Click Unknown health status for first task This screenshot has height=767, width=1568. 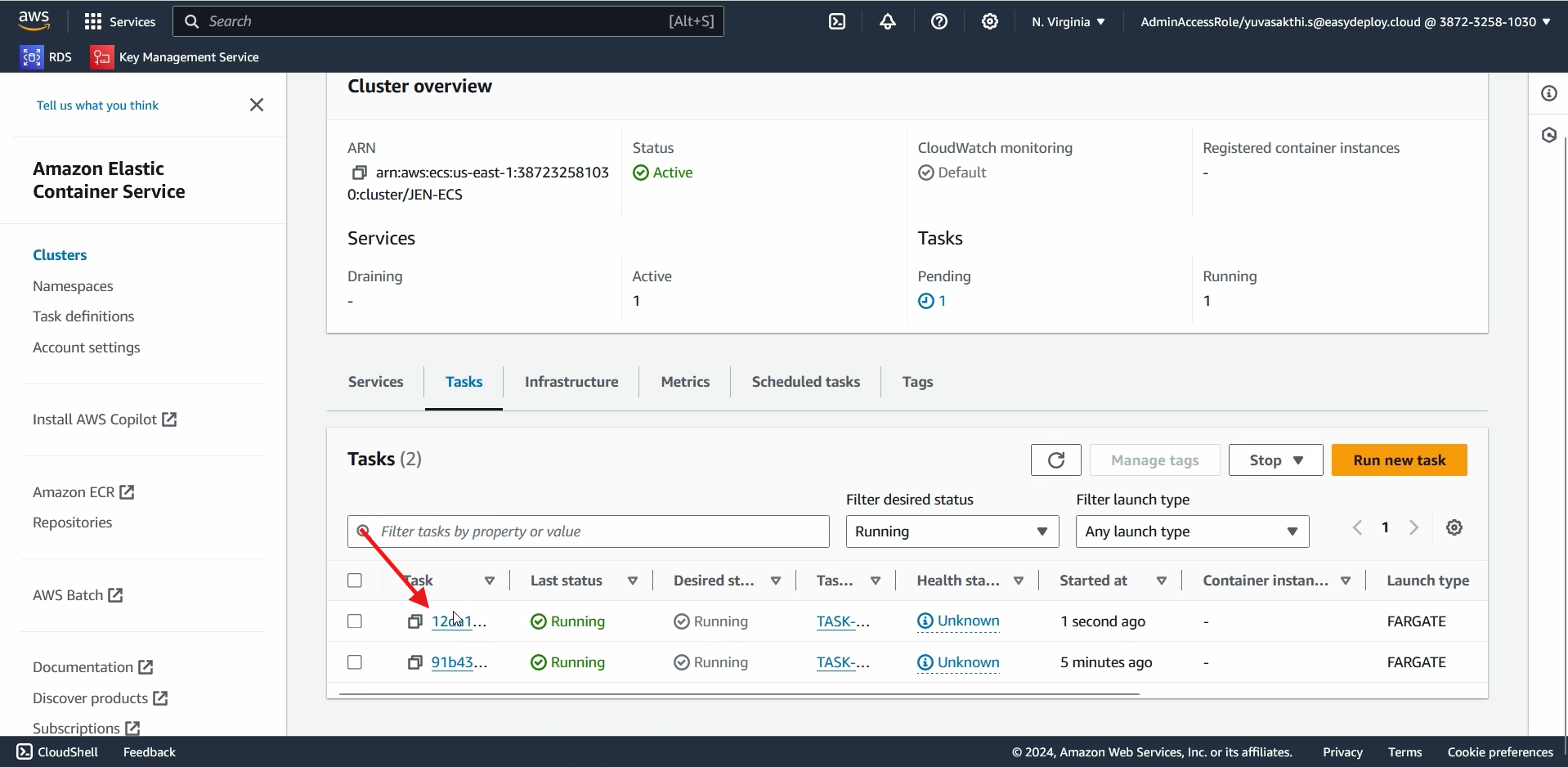pyautogui.click(x=958, y=621)
